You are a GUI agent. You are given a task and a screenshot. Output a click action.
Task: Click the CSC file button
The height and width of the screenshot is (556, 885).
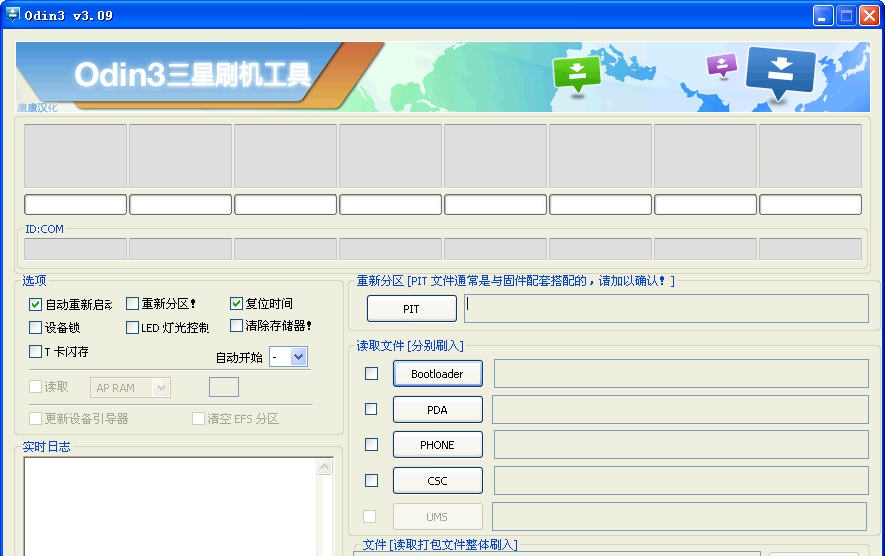click(437, 480)
